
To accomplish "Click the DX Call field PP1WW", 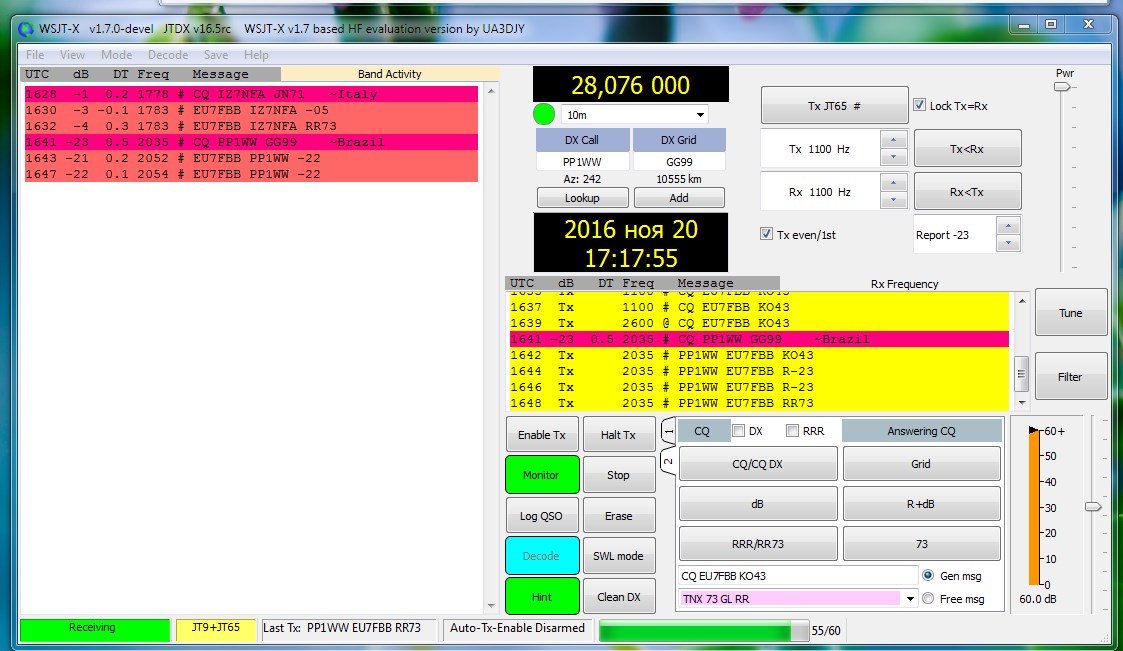I will [x=582, y=162].
